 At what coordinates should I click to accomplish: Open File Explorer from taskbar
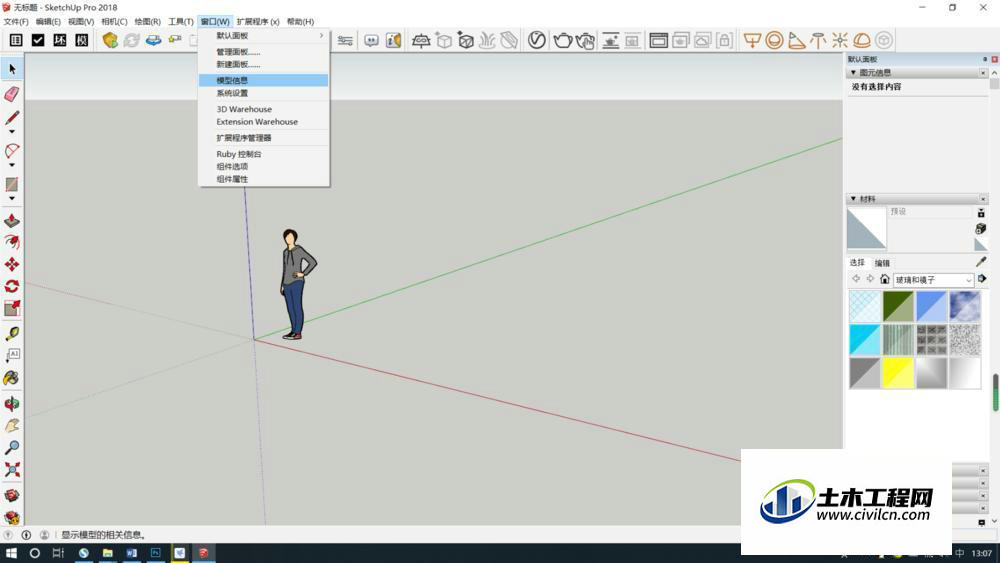pyautogui.click(x=108, y=553)
